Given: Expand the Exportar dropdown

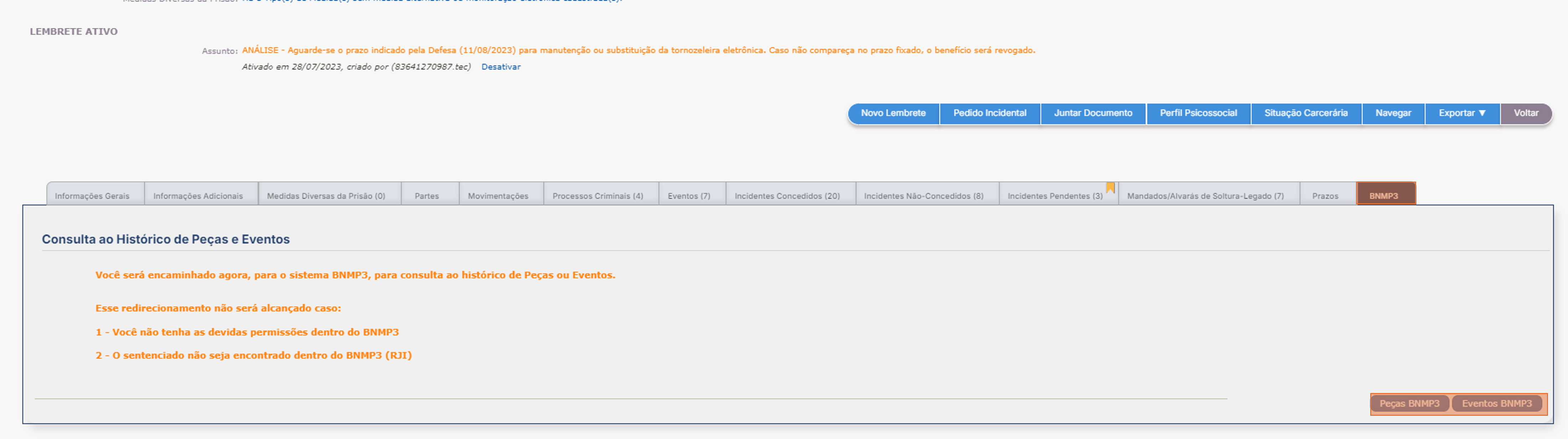Looking at the screenshot, I should click(1462, 113).
